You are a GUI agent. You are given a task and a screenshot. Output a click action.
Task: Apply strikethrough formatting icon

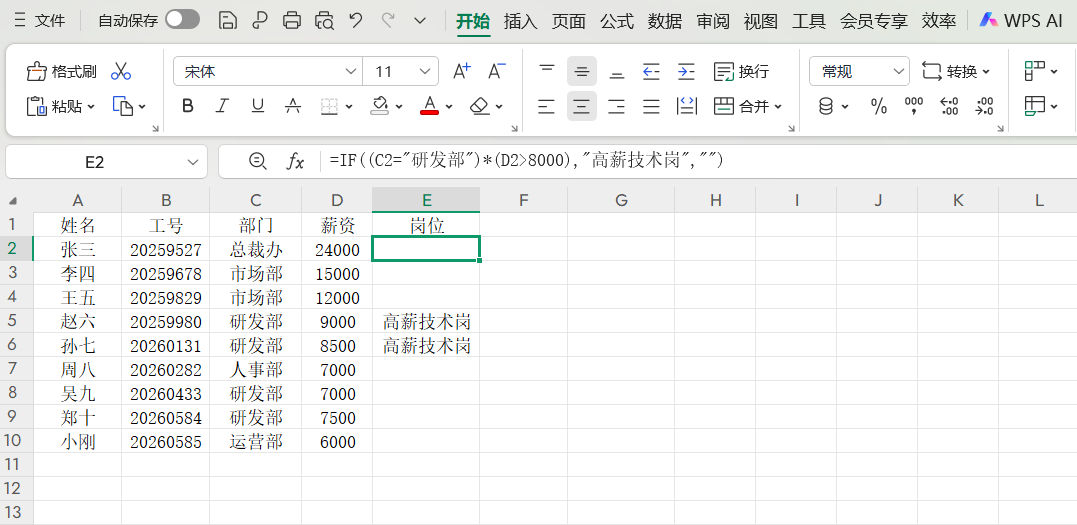coord(293,106)
